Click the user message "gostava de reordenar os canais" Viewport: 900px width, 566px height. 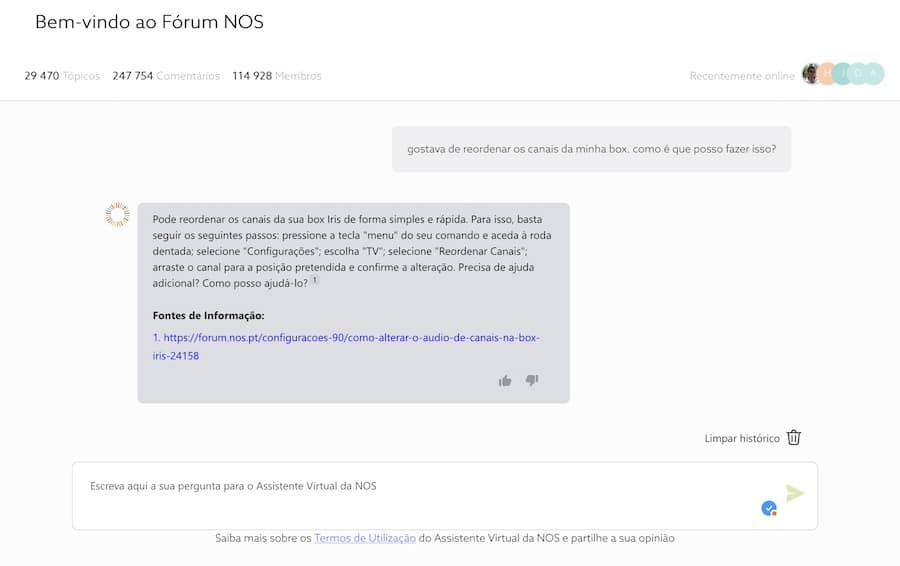click(x=592, y=149)
